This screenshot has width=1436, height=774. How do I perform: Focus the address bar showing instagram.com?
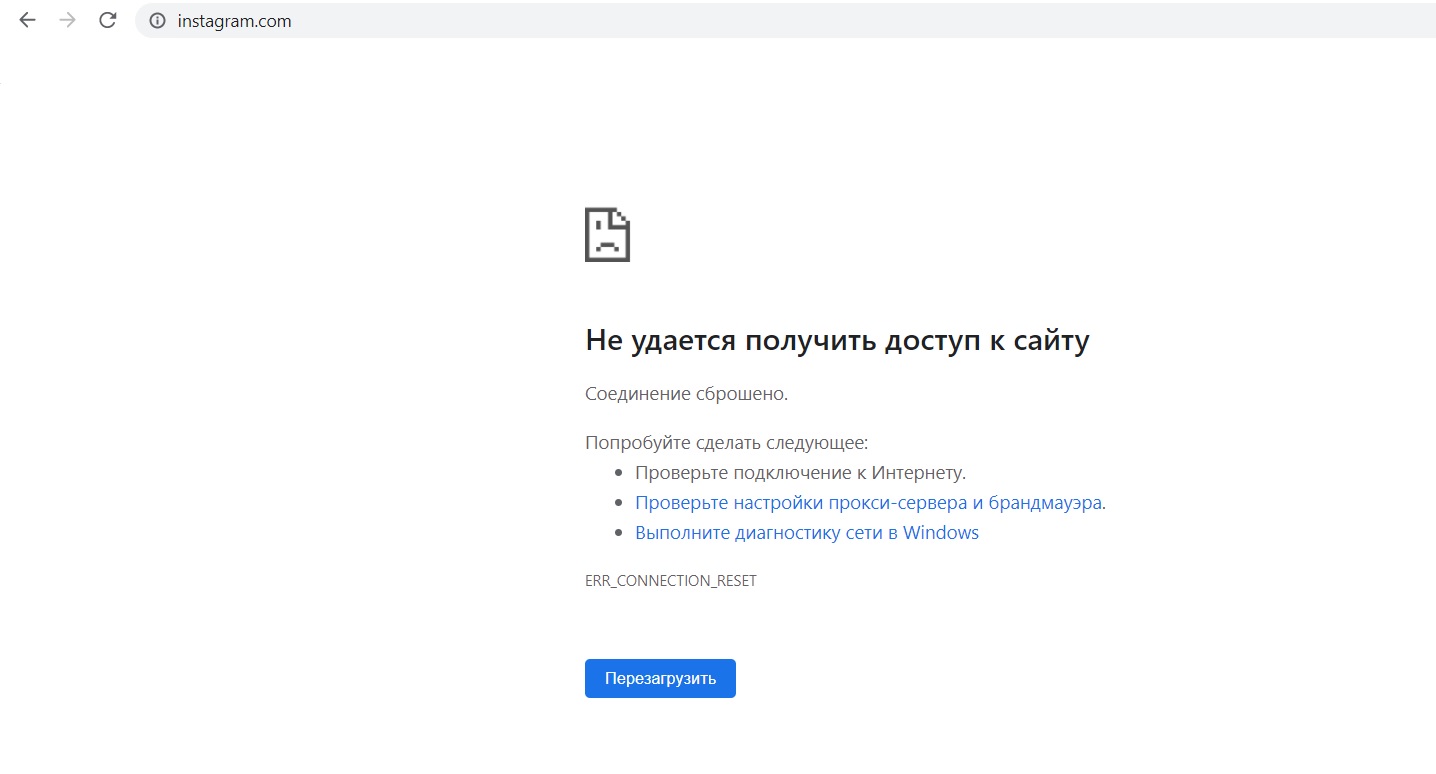[785, 21]
